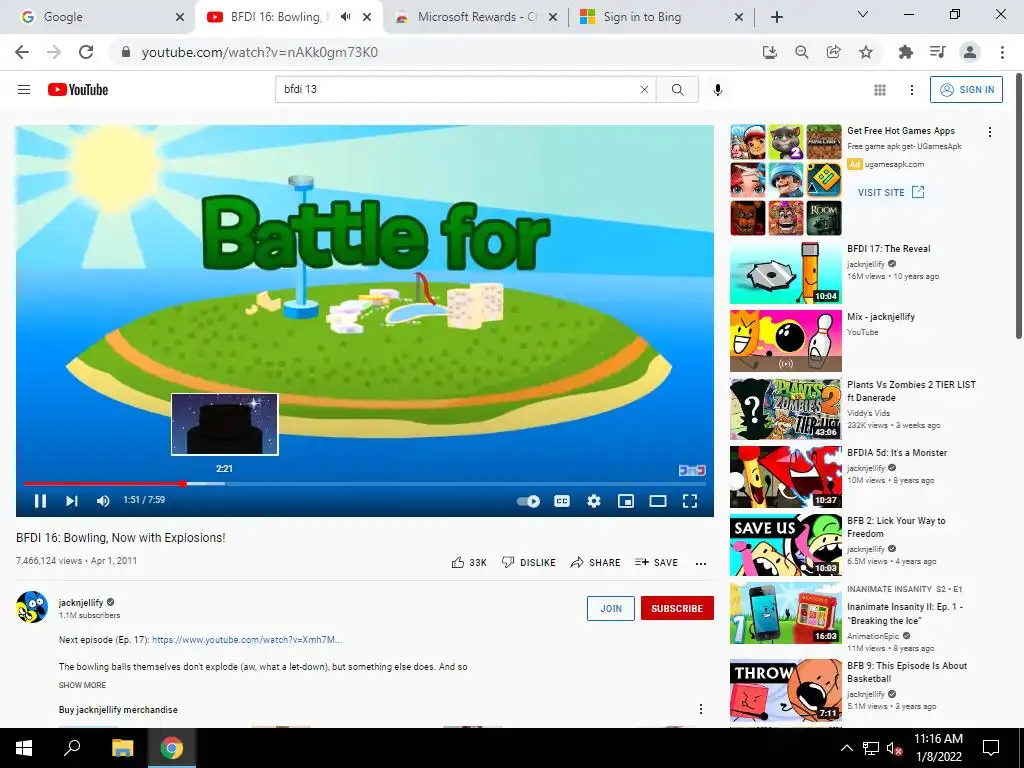
Task: Activate miniplayer mode
Action: coord(626,501)
